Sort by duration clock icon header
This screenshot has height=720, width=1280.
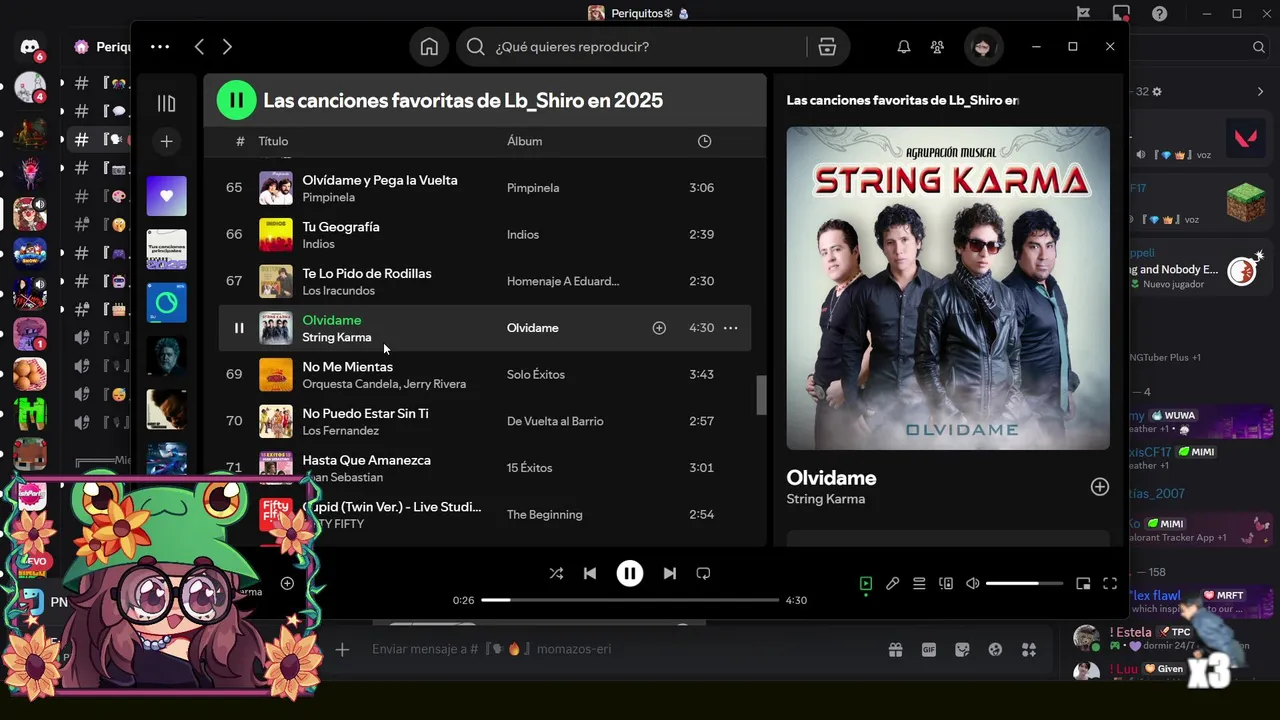(704, 141)
